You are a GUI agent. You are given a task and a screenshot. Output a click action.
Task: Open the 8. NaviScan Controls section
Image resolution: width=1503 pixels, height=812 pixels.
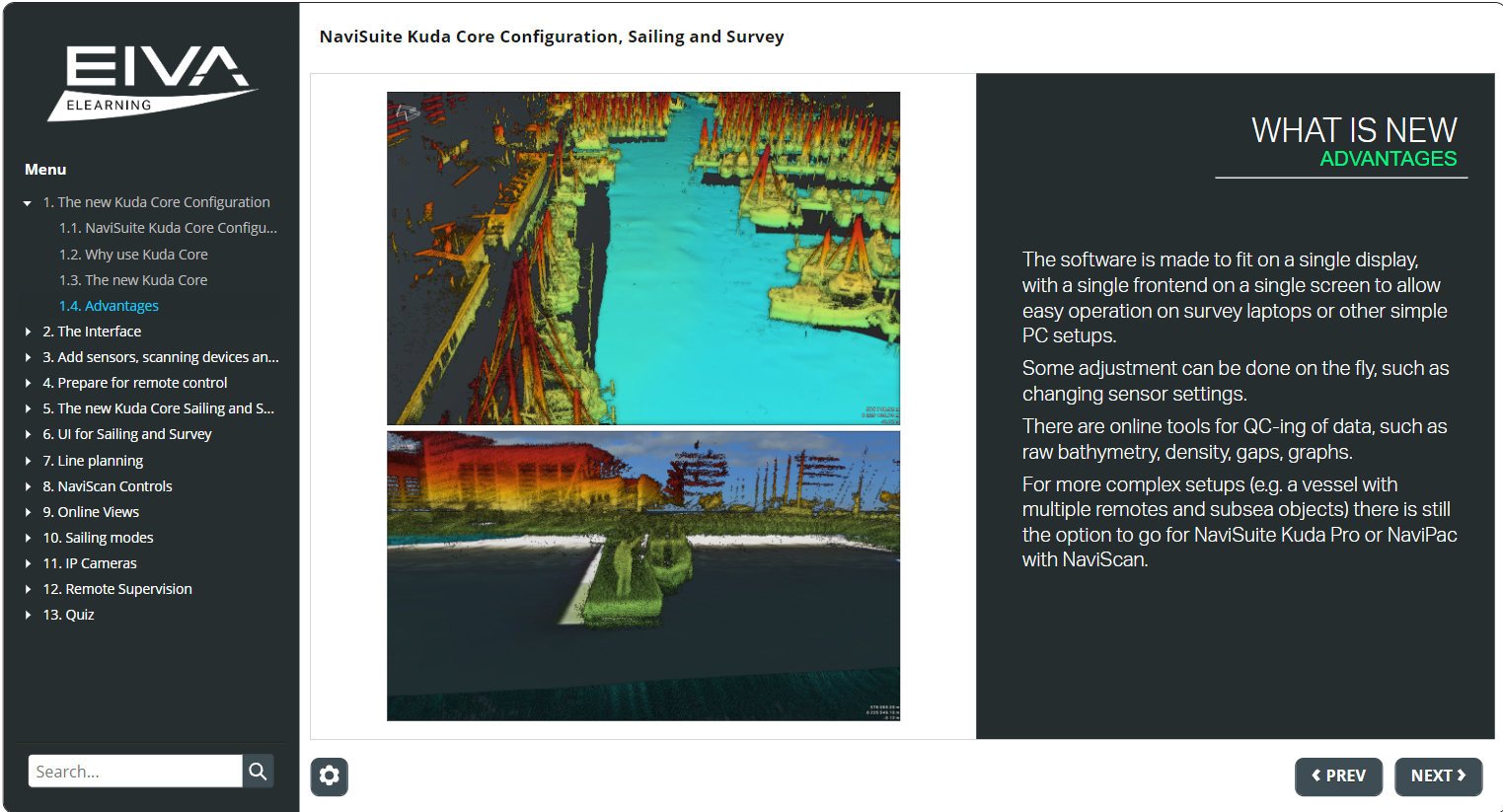(107, 485)
